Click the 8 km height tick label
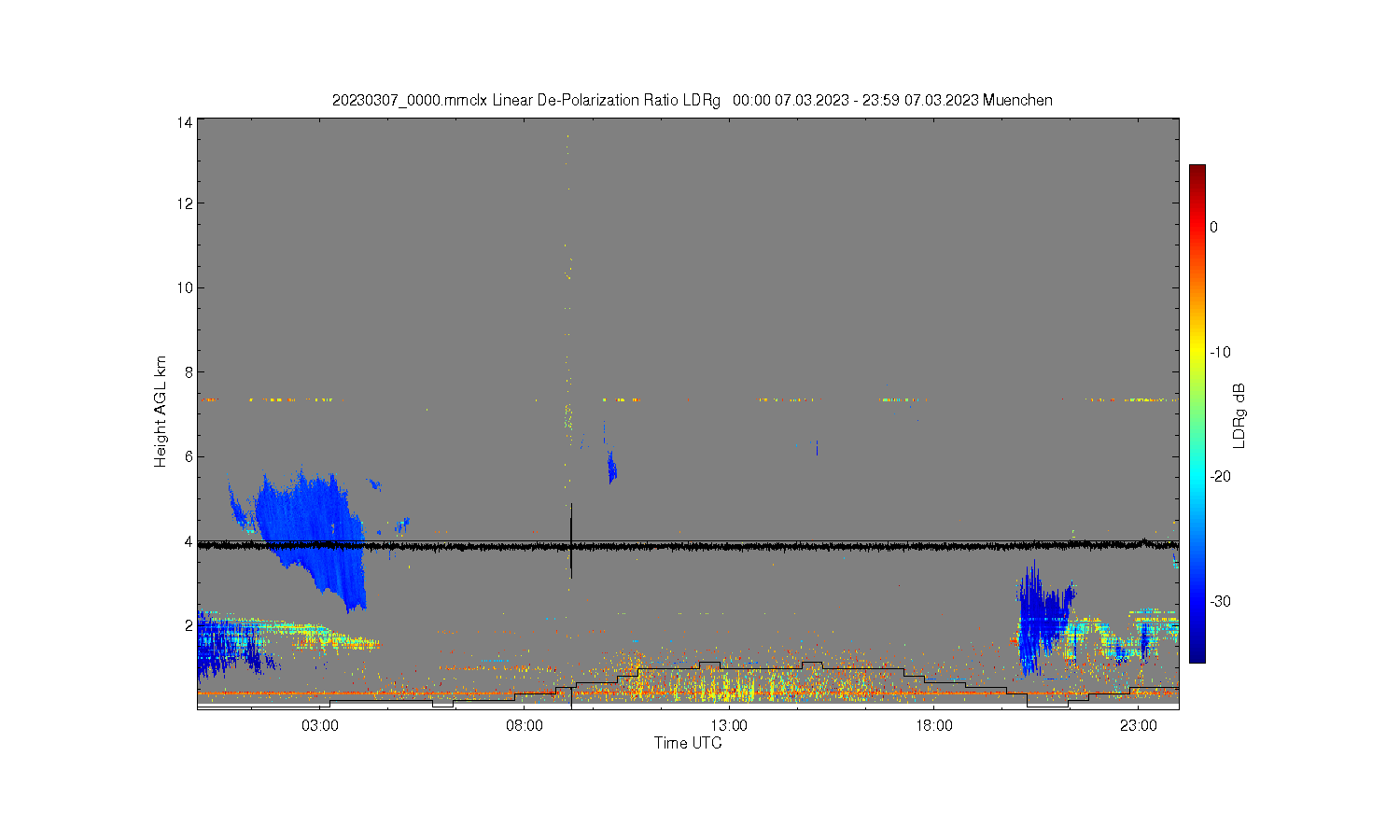 (189, 372)
